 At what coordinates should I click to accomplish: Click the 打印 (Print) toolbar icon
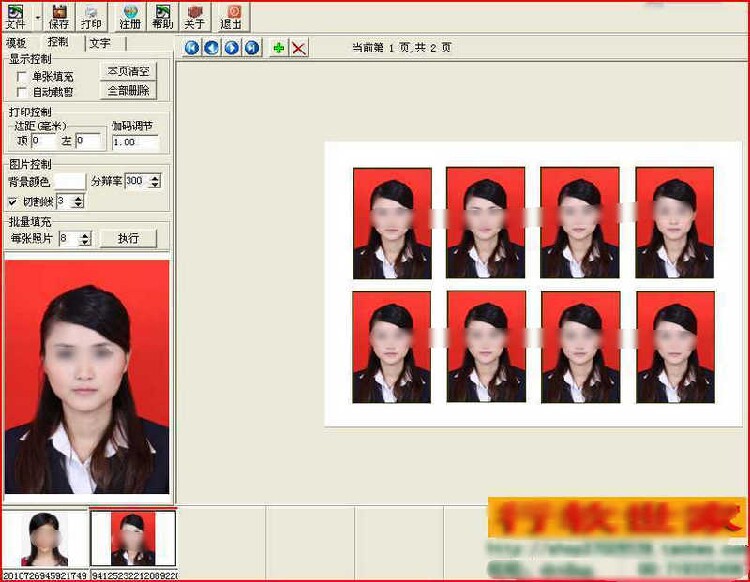point(91,17)
